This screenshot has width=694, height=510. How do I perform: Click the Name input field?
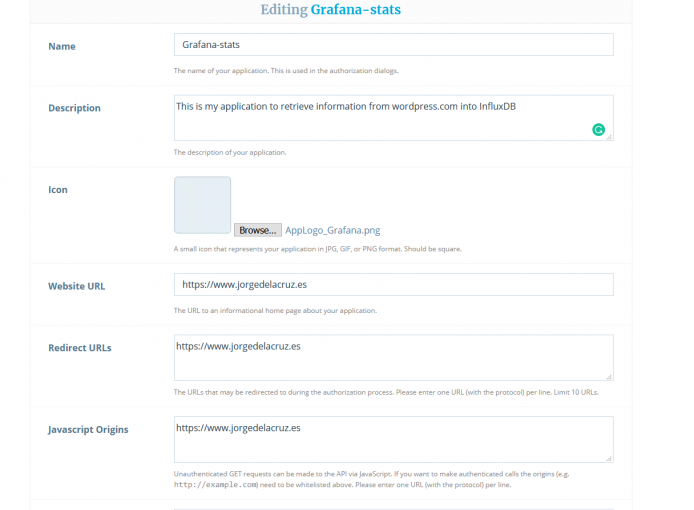click(x=393, y=45)
